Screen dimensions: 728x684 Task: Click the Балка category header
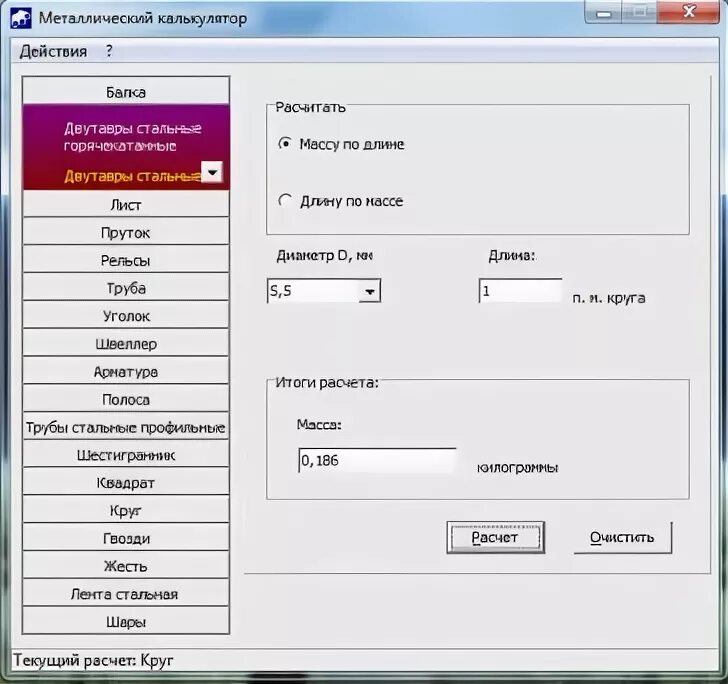click(126, 92)
